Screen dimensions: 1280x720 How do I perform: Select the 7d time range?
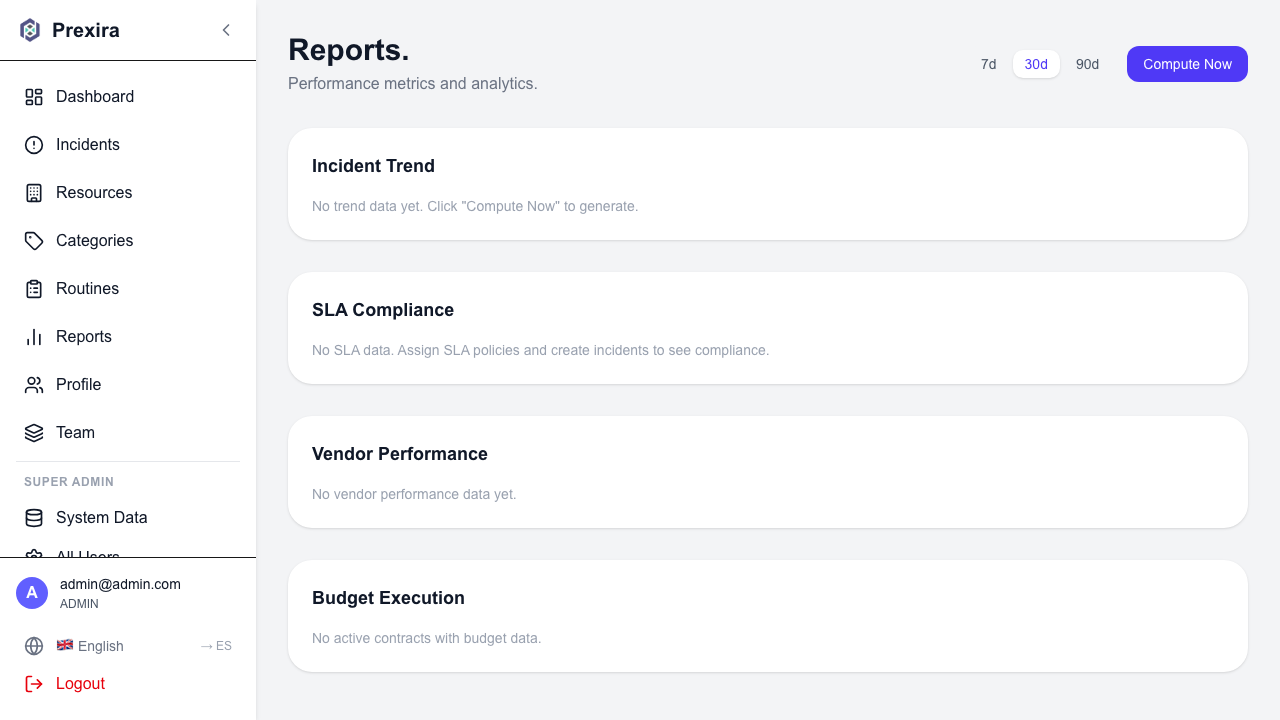point(988,64)
